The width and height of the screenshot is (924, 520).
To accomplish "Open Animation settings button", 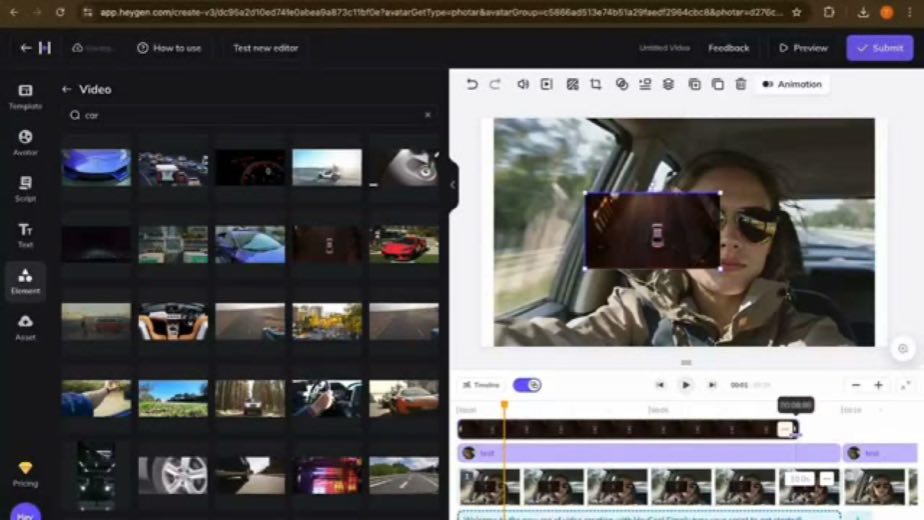I will tap(791, 84).
